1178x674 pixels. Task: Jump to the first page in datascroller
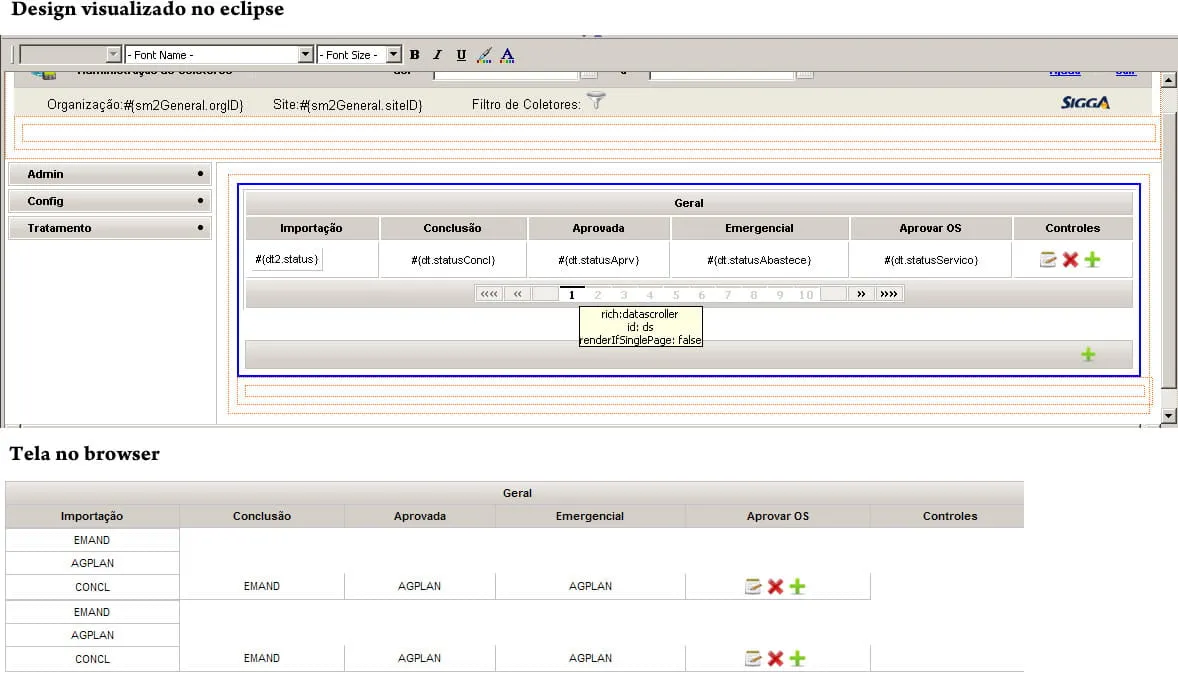489,294
